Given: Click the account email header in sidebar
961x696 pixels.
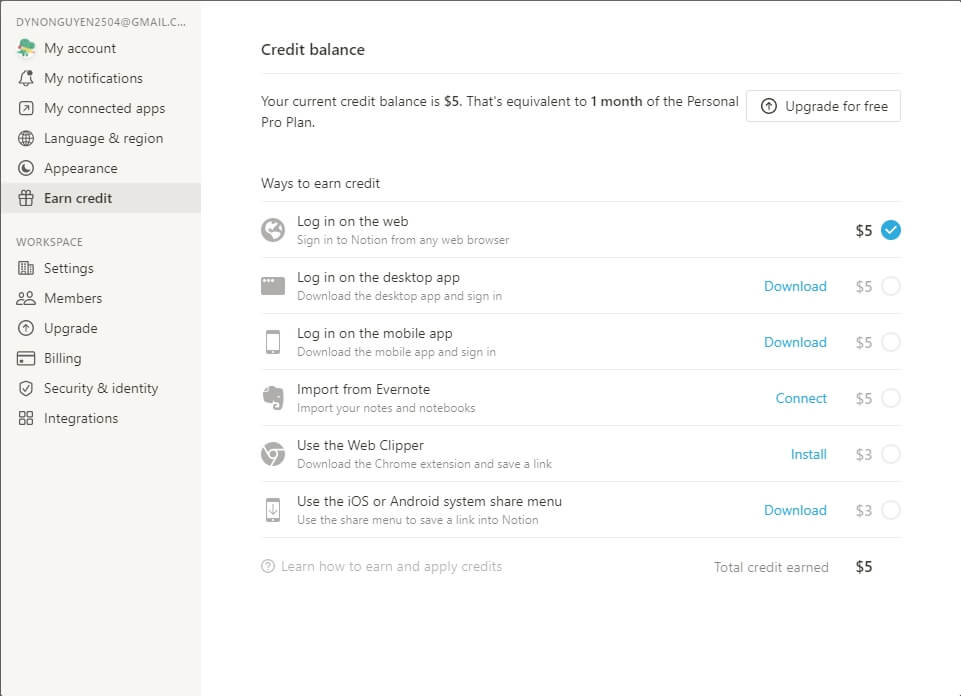Looking at the screenshot, I should (101, 22).
